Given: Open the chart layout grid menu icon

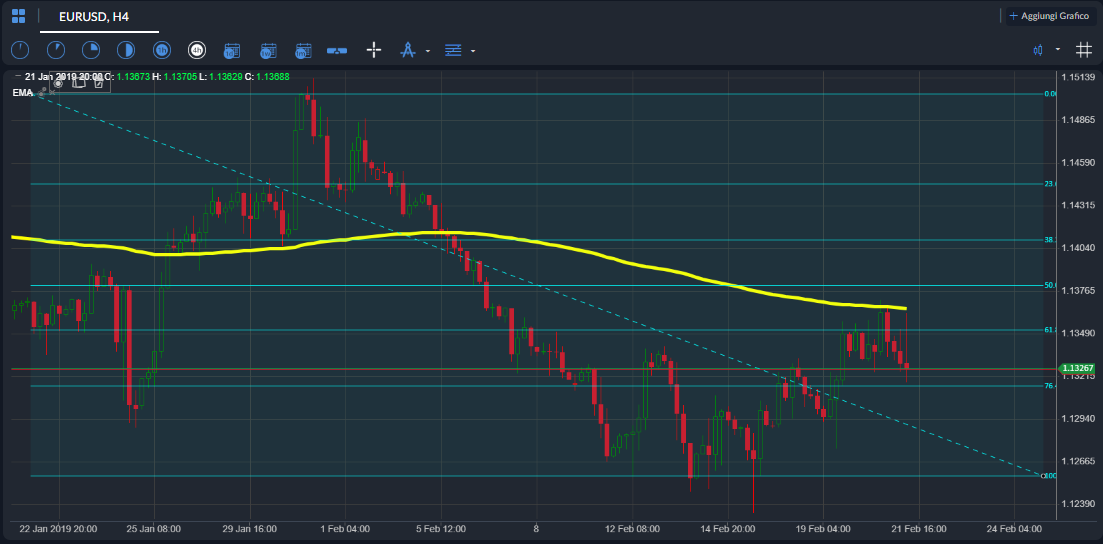Looking at the screenshot, I should point(18,15).
